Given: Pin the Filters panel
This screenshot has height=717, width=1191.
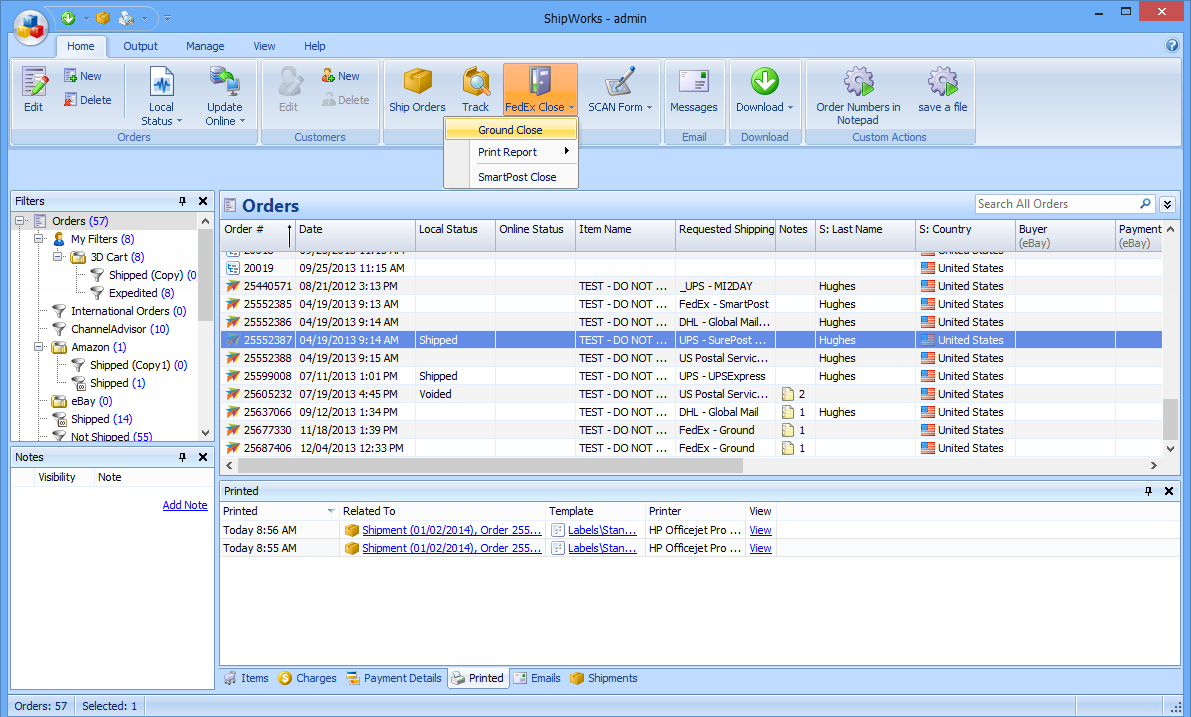Looking at the screenshot, I should (183, 201).
